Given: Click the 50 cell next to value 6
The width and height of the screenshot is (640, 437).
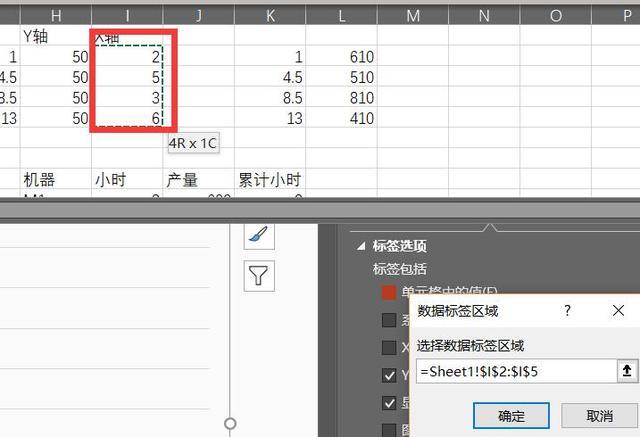Looking at the screenshot, I should click(56, 118).
